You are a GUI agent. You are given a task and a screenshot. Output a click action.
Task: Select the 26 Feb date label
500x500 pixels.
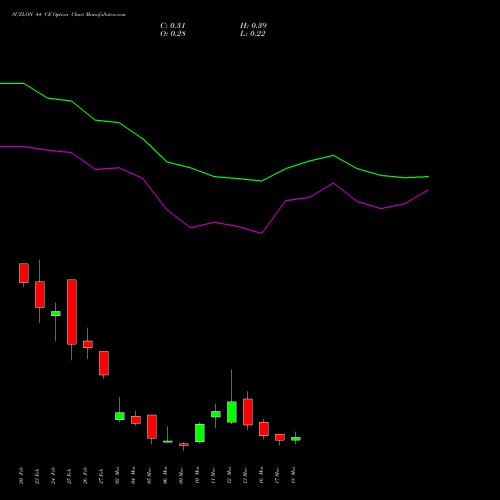tap(86, 476)
